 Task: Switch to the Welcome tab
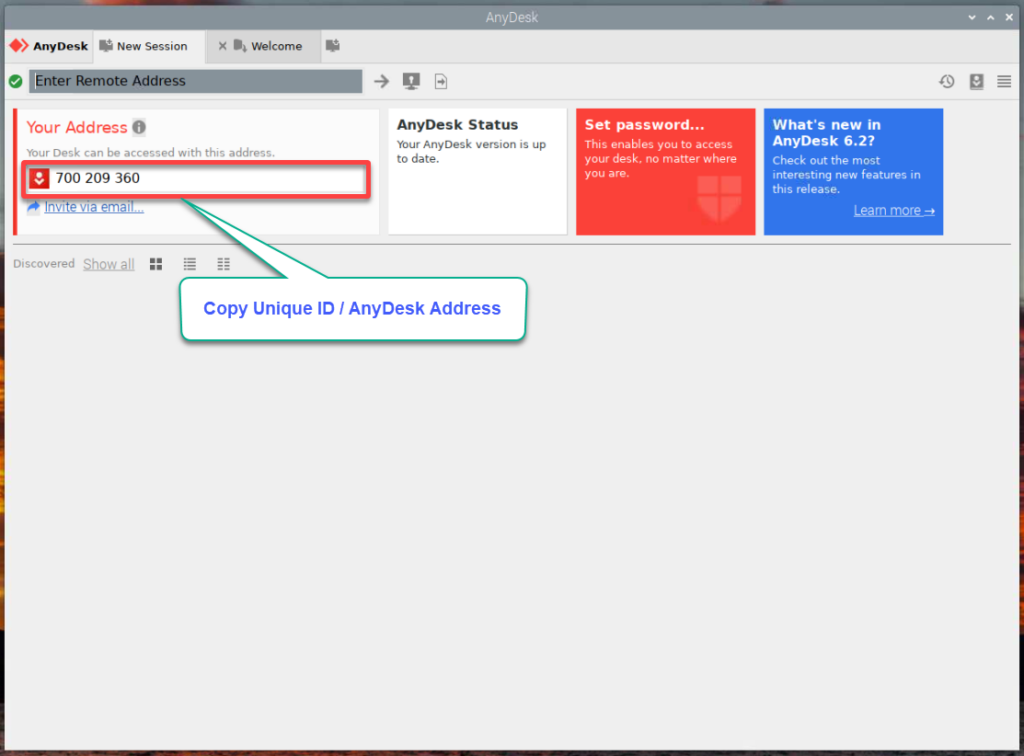[275, 46]
